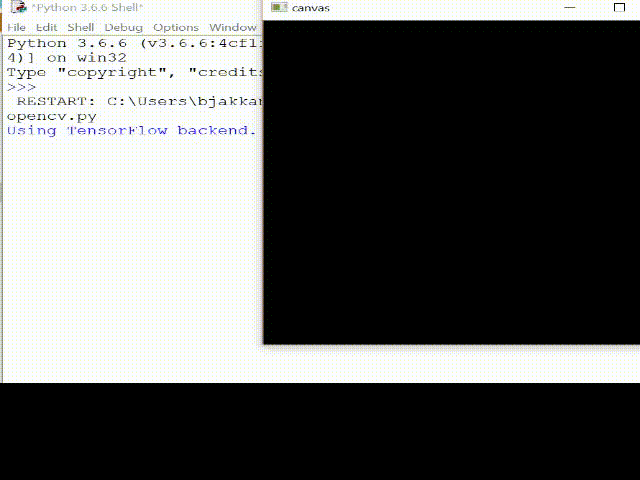
Task: Click the '>>>' prompt in the shell
Action: coord(22,87)
